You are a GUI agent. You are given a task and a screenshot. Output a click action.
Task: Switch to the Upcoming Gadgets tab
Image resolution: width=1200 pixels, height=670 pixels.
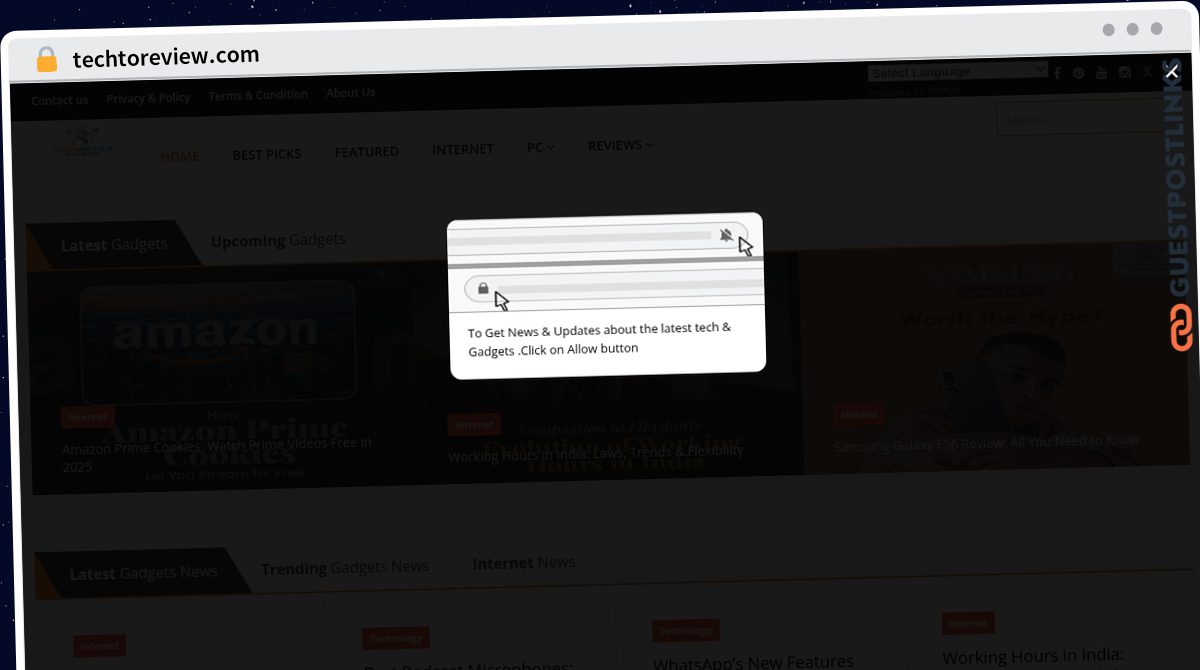[x=278, y=240]
